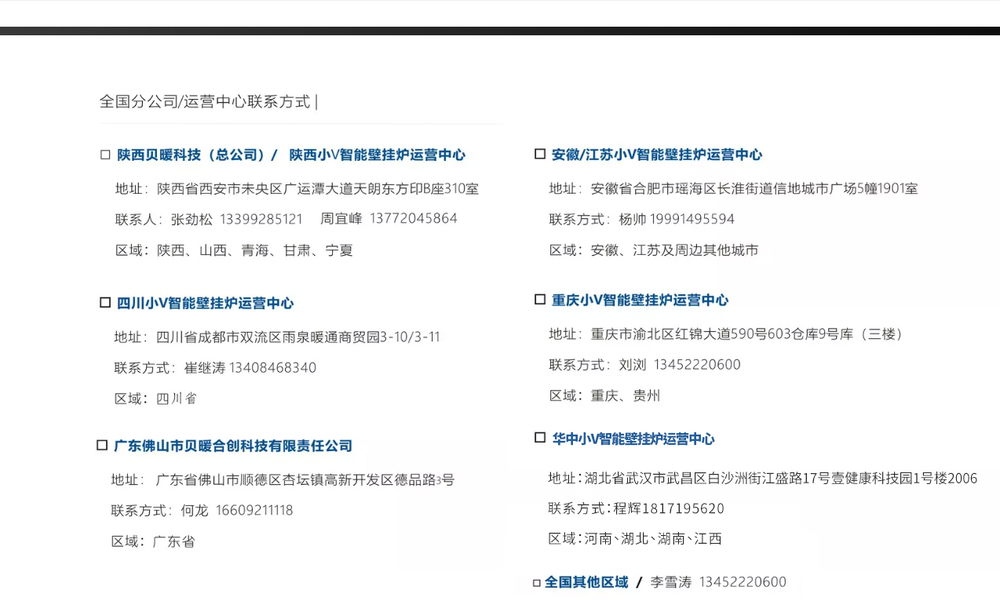Click the 广东佛山市贝暖合创科技有限责任公司 heading

[233, 446]
